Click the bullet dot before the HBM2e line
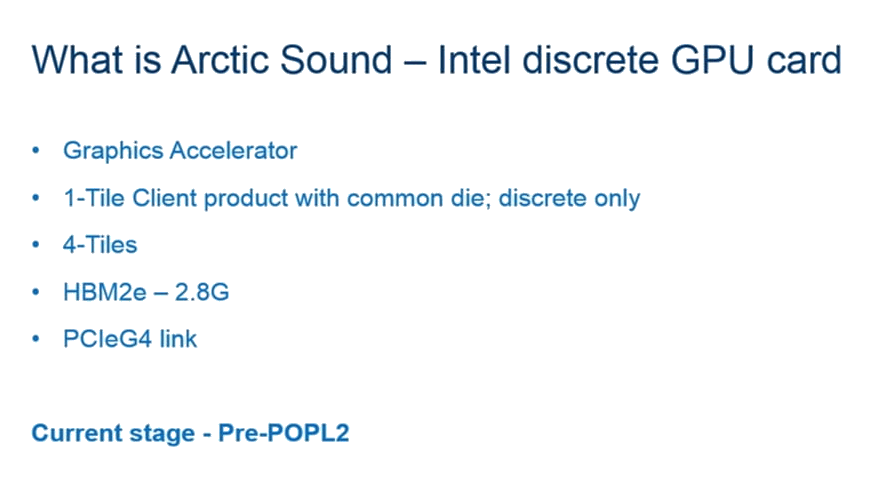Image resolution: width=870 pixels, height=497 pixels. coord(38,292)
